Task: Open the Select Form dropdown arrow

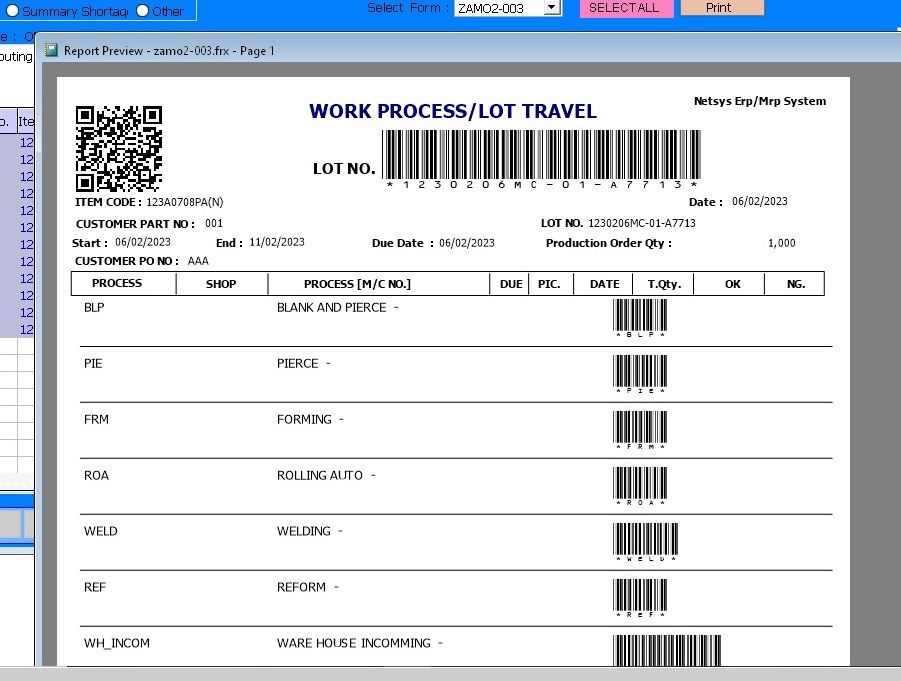Action: [x=551, y=8]
